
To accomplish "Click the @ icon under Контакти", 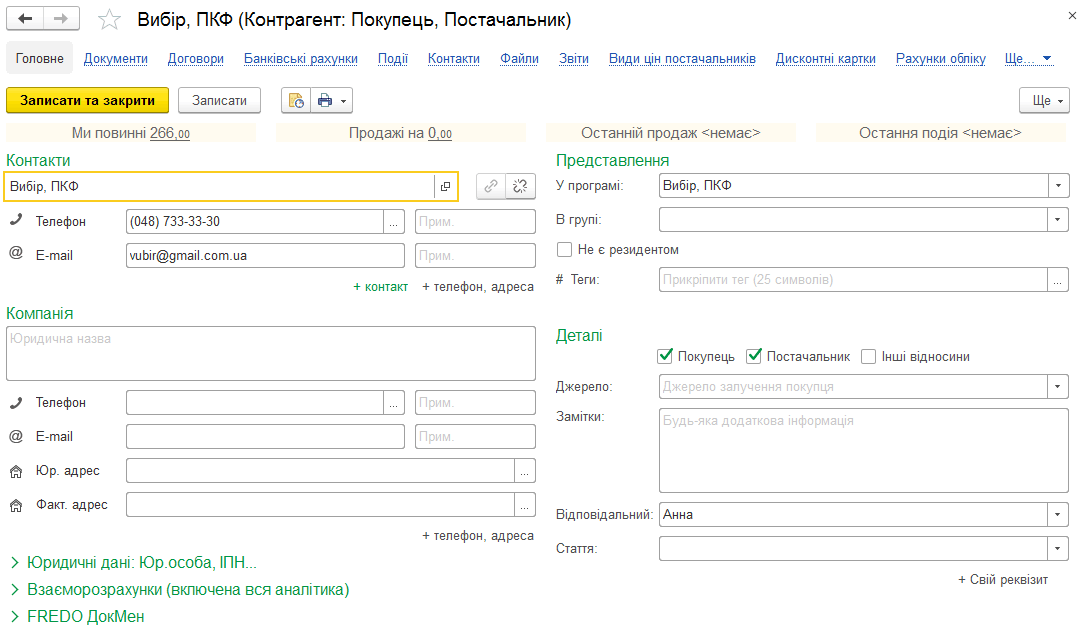I will [x=16, y=253].
